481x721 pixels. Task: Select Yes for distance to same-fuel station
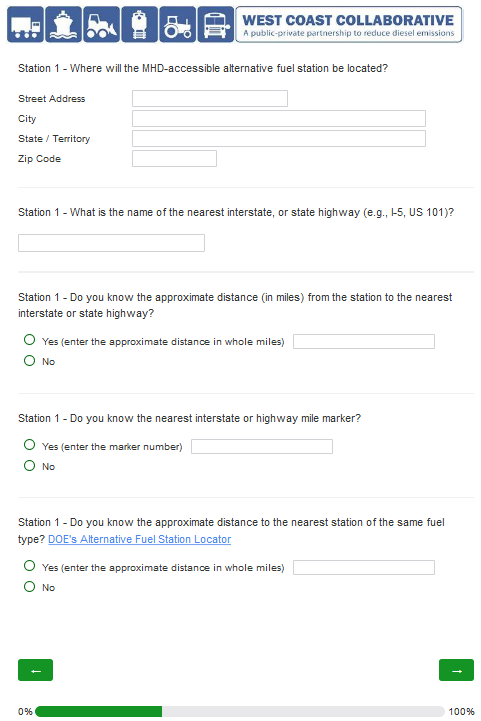pyautogui.click(x=29, y=566)
